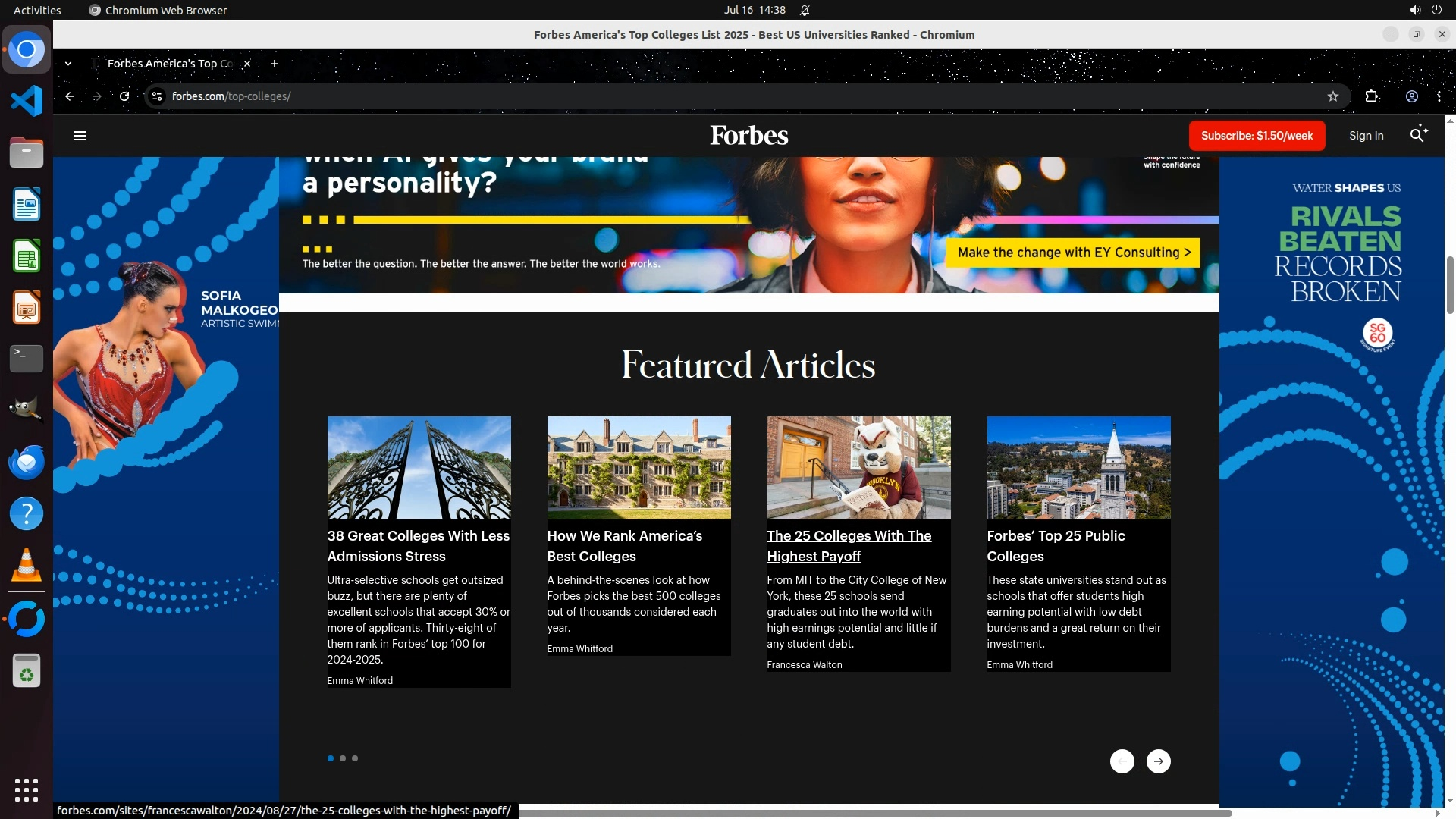Switch to Forbes America's Top Colleges tab

(170, 64)
